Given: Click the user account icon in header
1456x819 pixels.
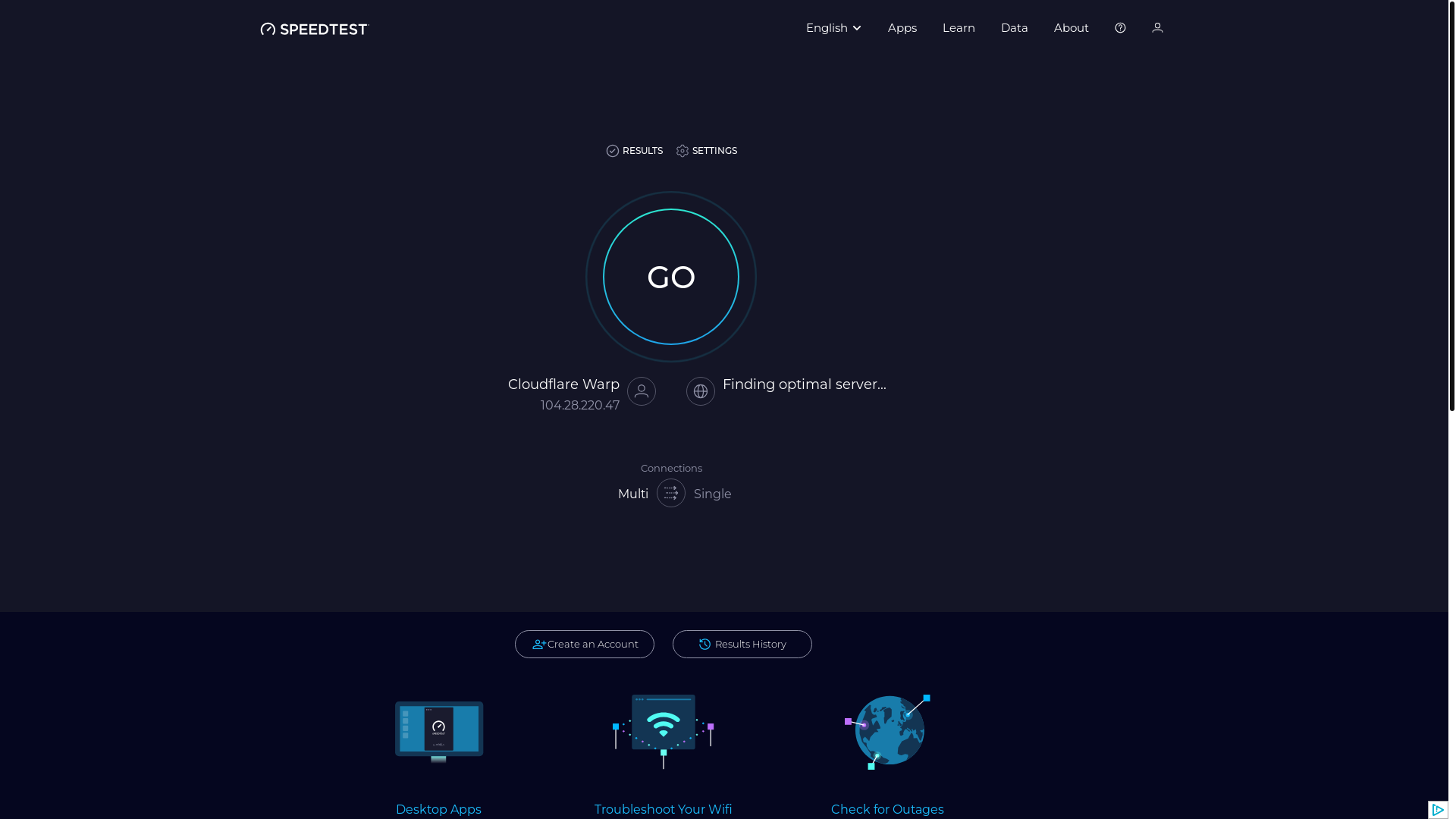Looking at the screenshot, I should coord(1157,28).
